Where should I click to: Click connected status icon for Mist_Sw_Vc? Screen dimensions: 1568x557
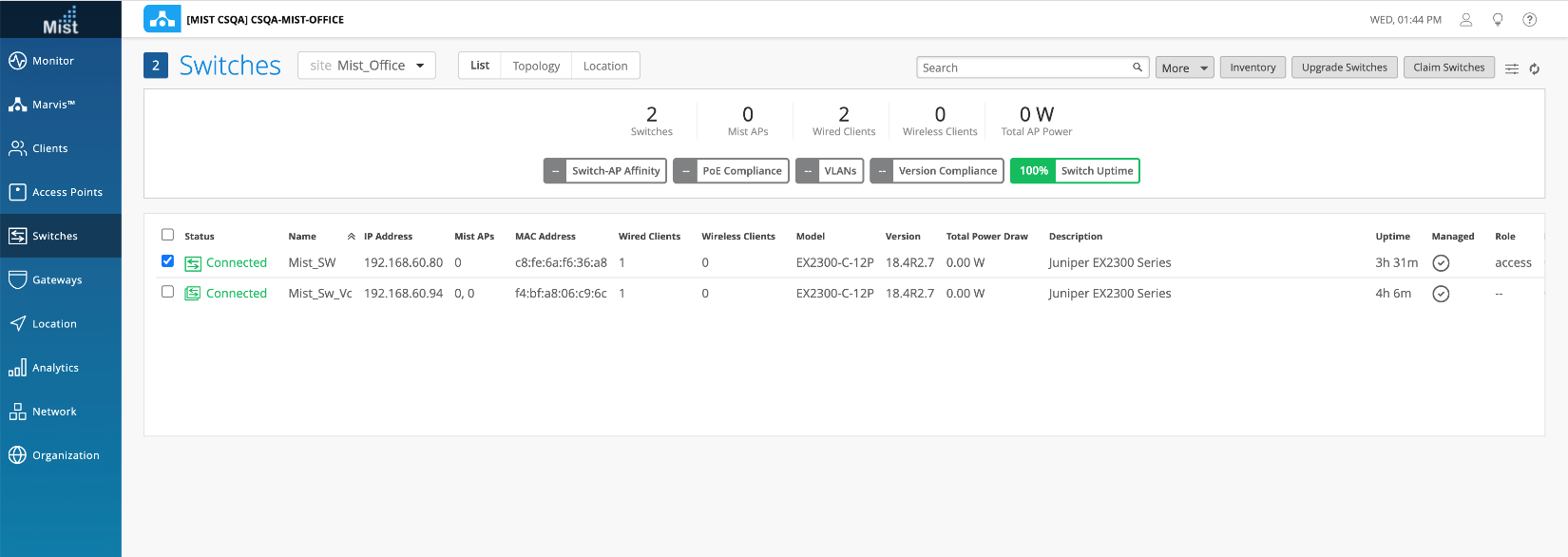193,294
